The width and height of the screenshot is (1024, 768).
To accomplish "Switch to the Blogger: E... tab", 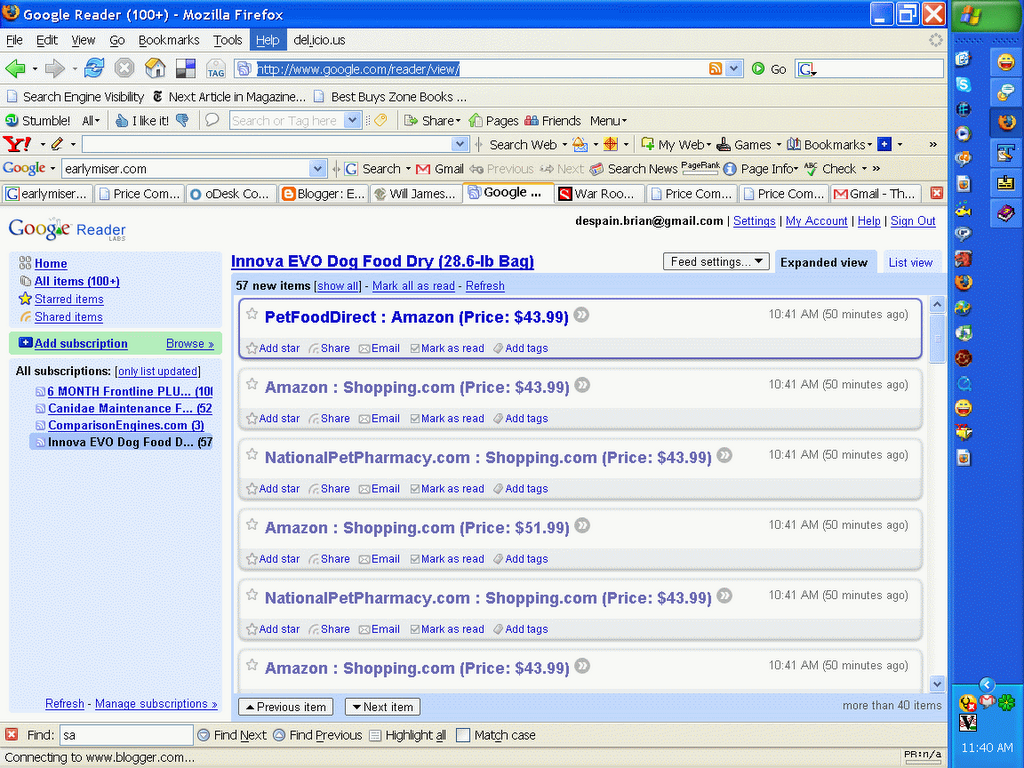I will point(323,194).
